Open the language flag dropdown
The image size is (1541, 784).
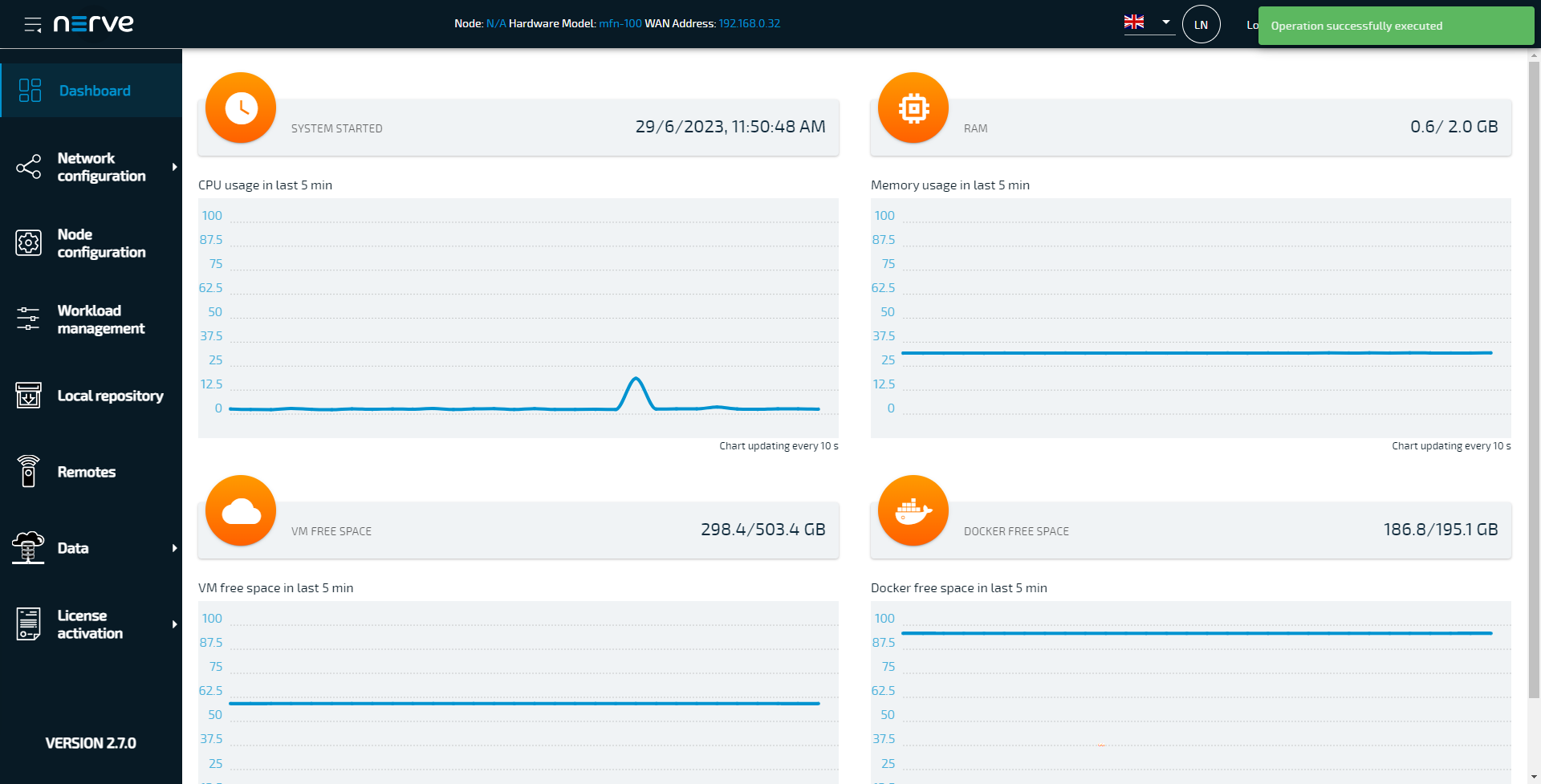pos(1149,22)
